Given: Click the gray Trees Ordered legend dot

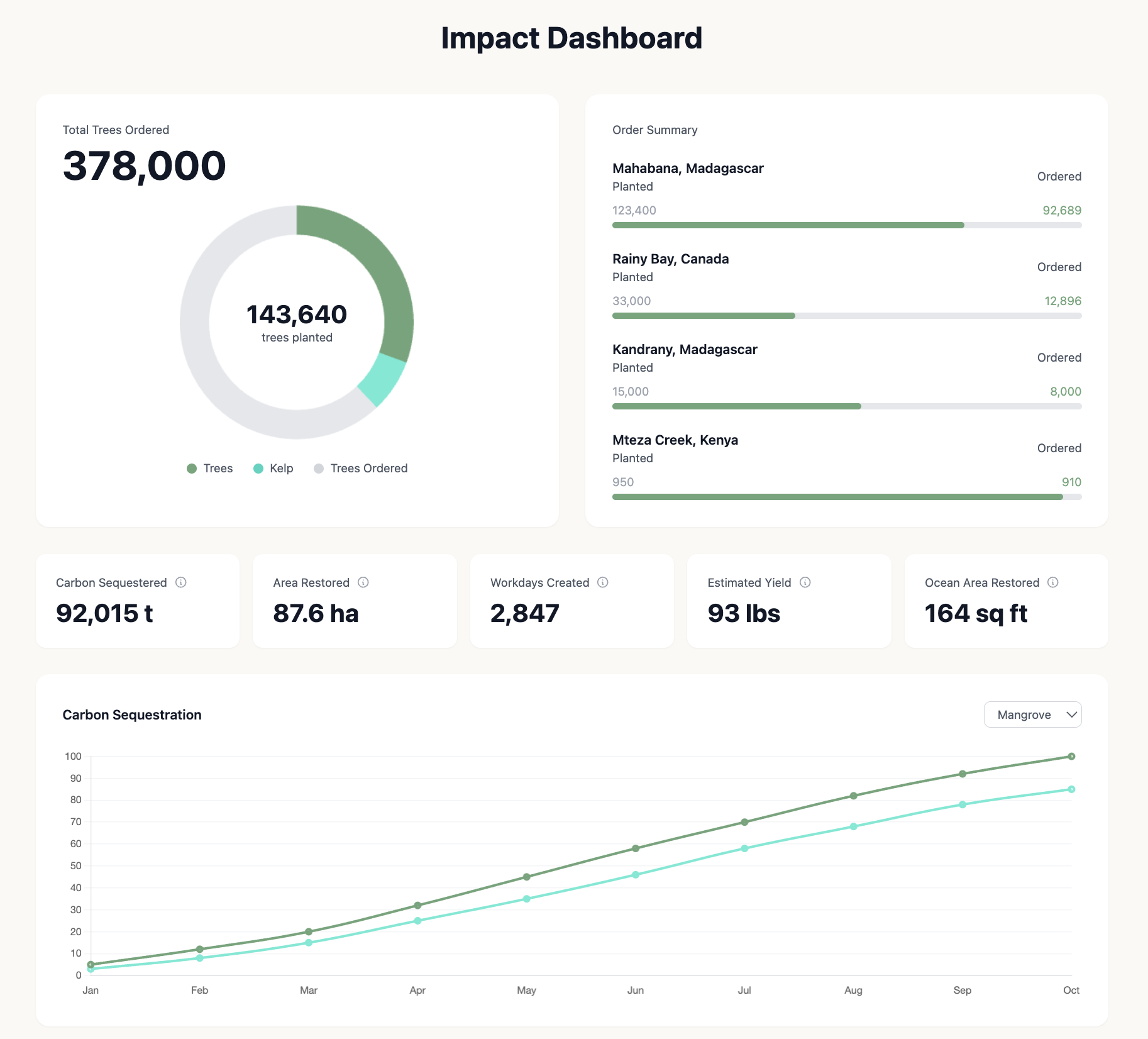Looking at the screenshot, I should (x=319, y=468).
